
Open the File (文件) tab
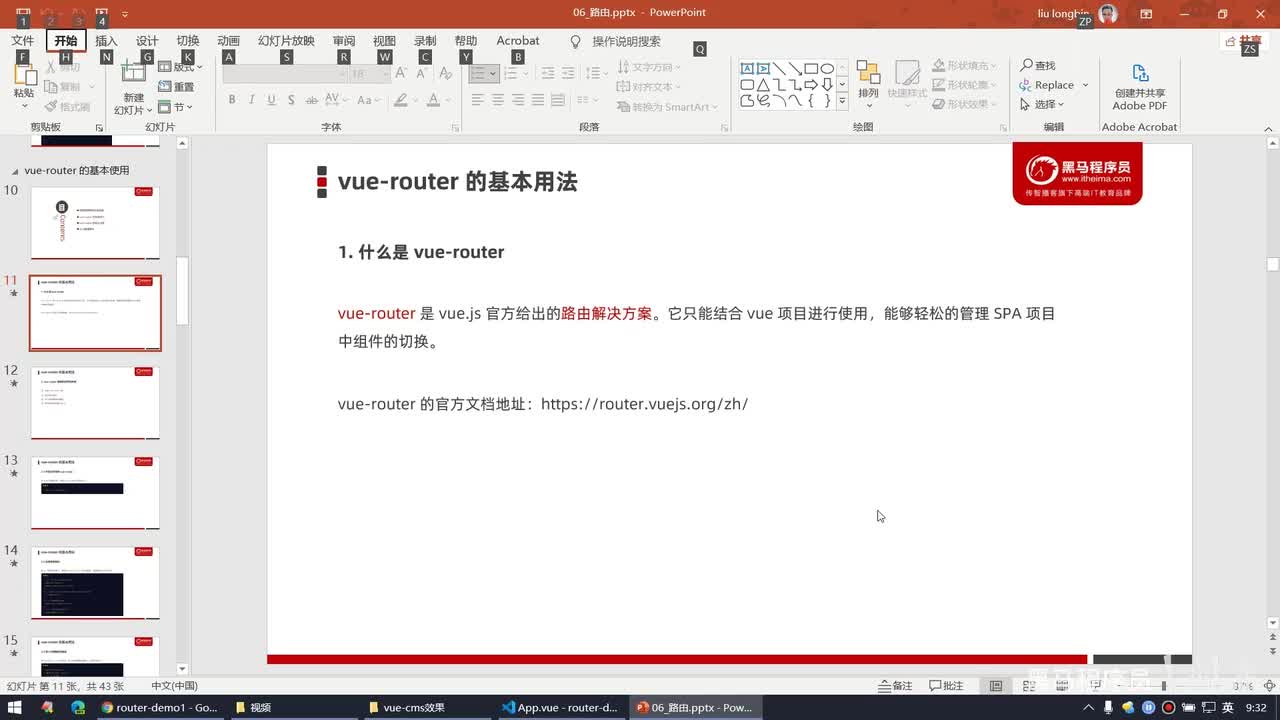coord(22,41)
